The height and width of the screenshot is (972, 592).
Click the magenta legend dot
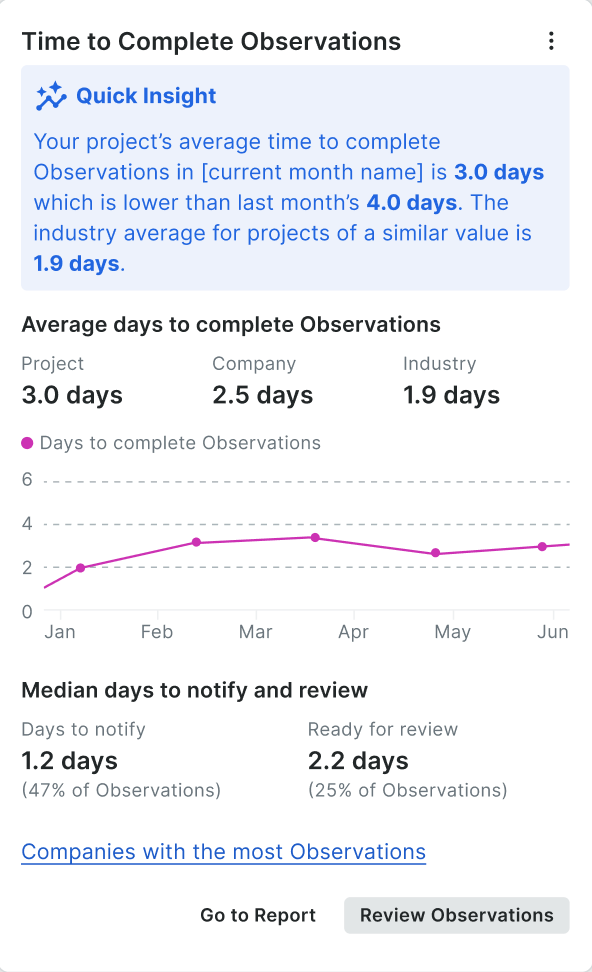(29, 442)
